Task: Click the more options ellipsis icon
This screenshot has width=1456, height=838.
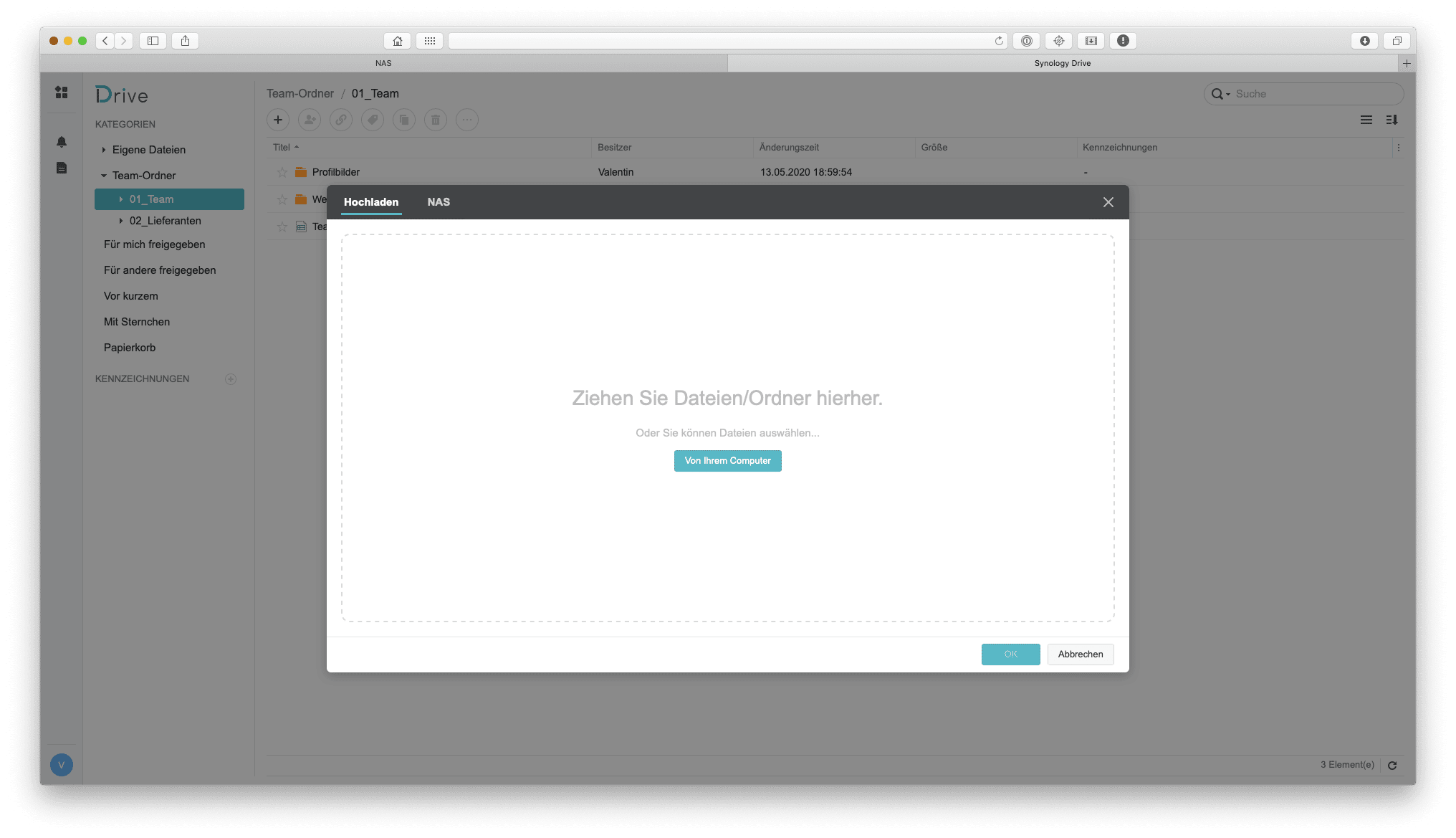Action: [467, 120]
